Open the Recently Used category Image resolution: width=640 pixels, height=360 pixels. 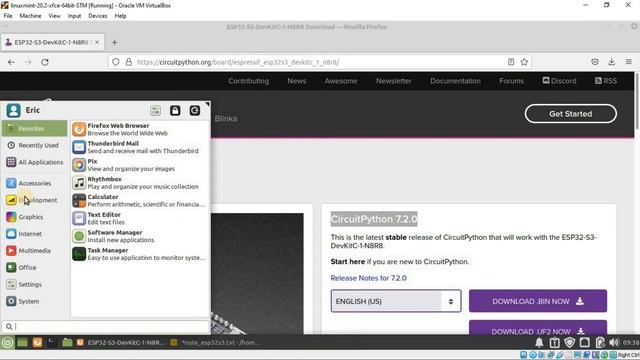(x=35, y=145)
